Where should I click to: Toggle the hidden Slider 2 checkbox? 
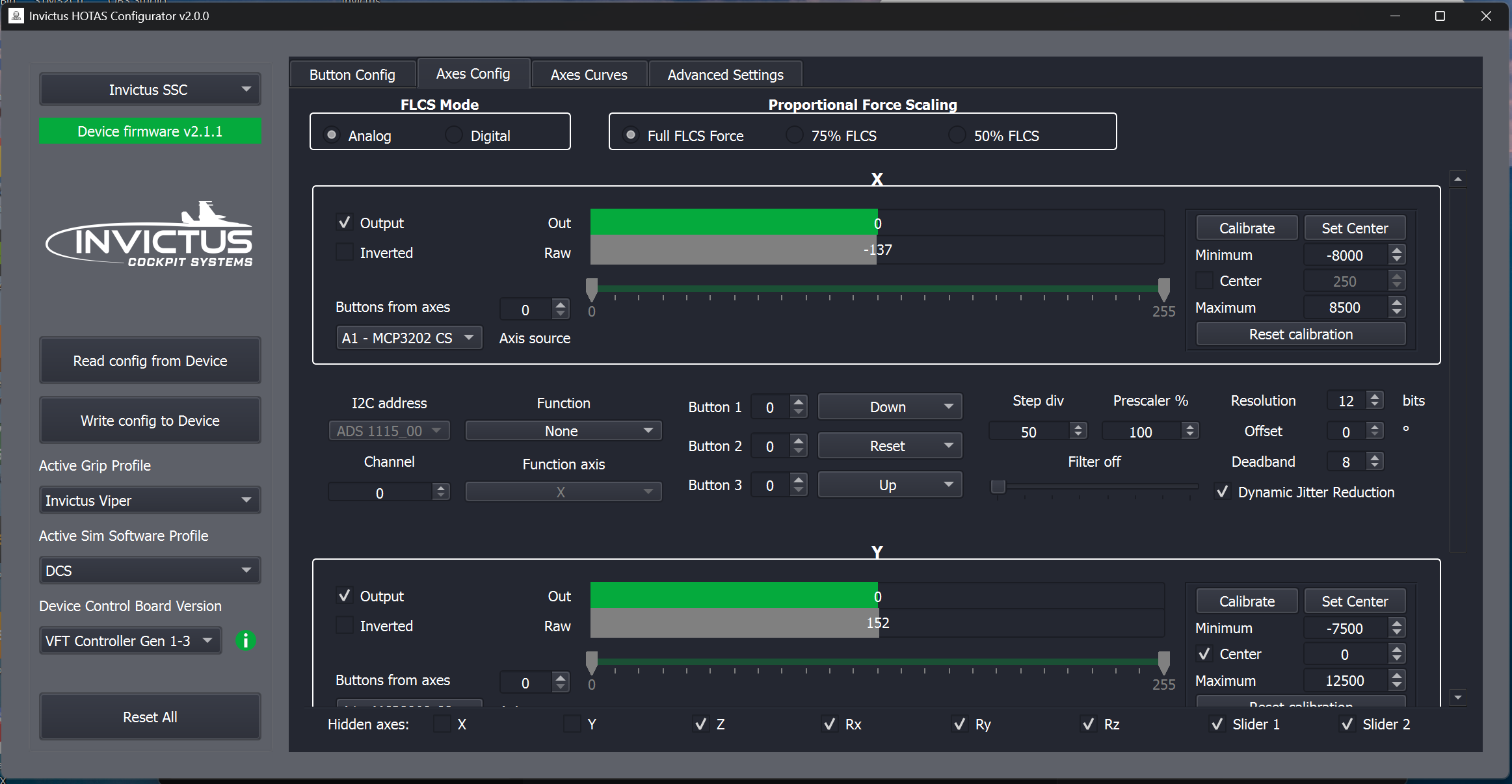click(1347, 724)
